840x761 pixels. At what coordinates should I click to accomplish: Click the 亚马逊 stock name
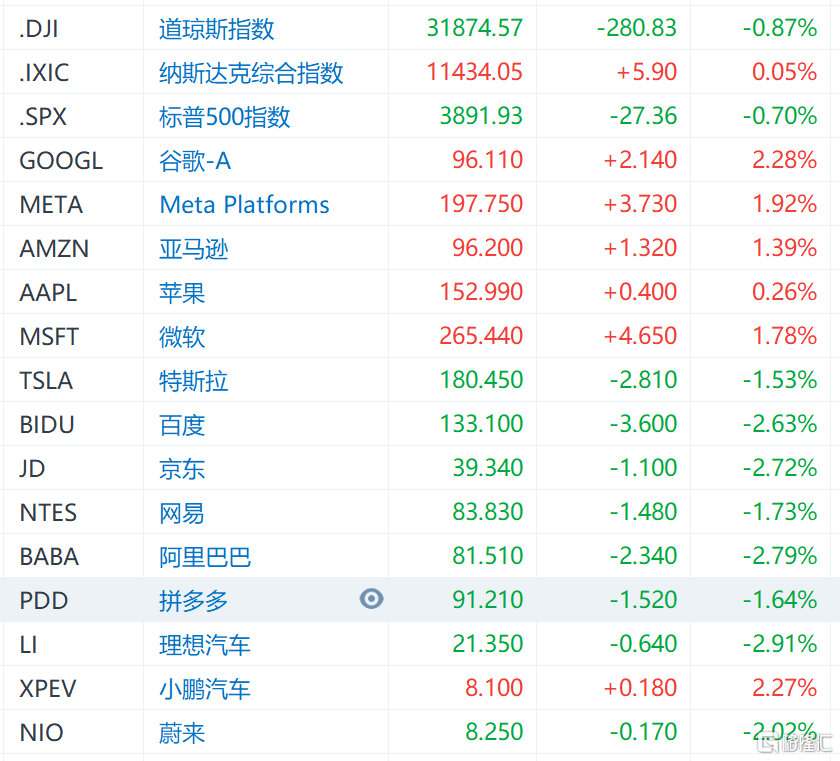193,248
